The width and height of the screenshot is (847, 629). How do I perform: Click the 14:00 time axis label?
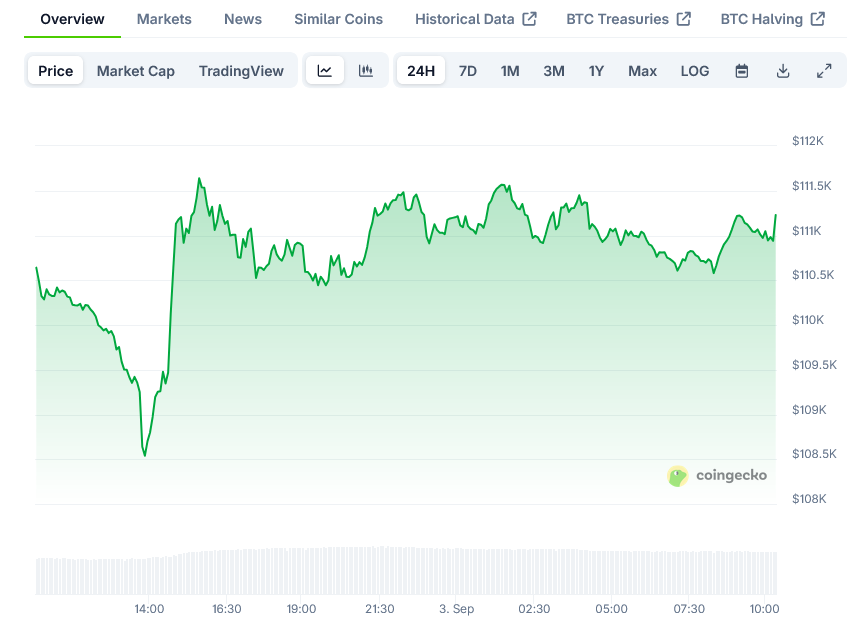(x=149, y=609)
